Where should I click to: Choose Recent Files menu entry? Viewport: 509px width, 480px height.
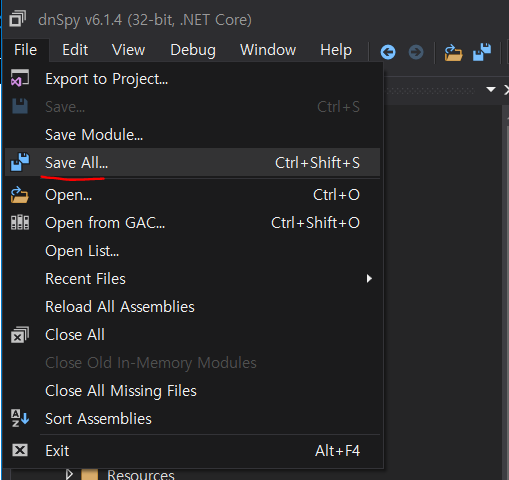coord(192,279)
